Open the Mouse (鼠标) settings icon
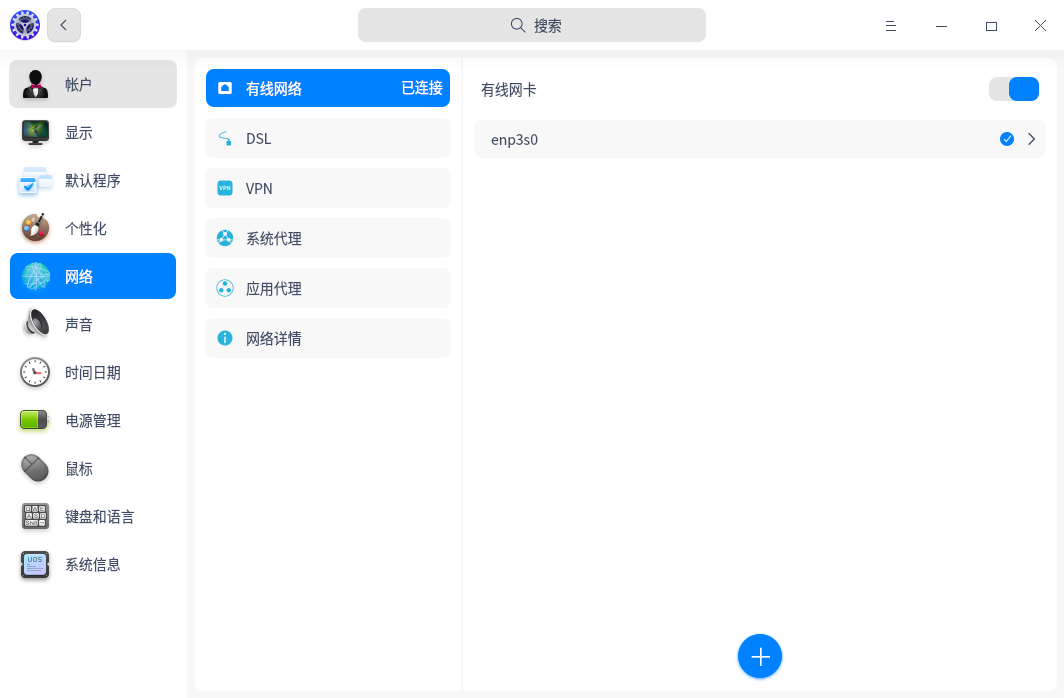This screenshot has height=698, width=1064. click(x=36, y=468)
